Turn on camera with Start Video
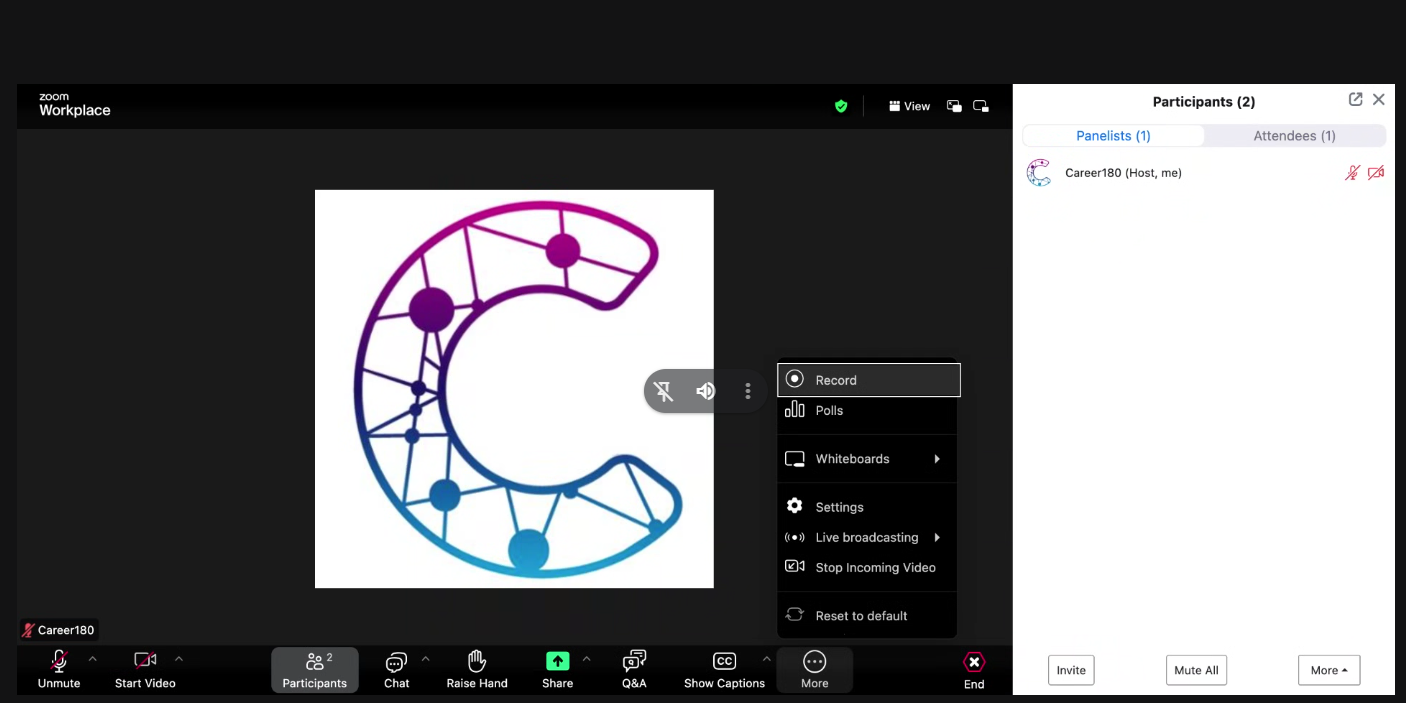This screenshot has height=703, width=1406. (145, 669)
